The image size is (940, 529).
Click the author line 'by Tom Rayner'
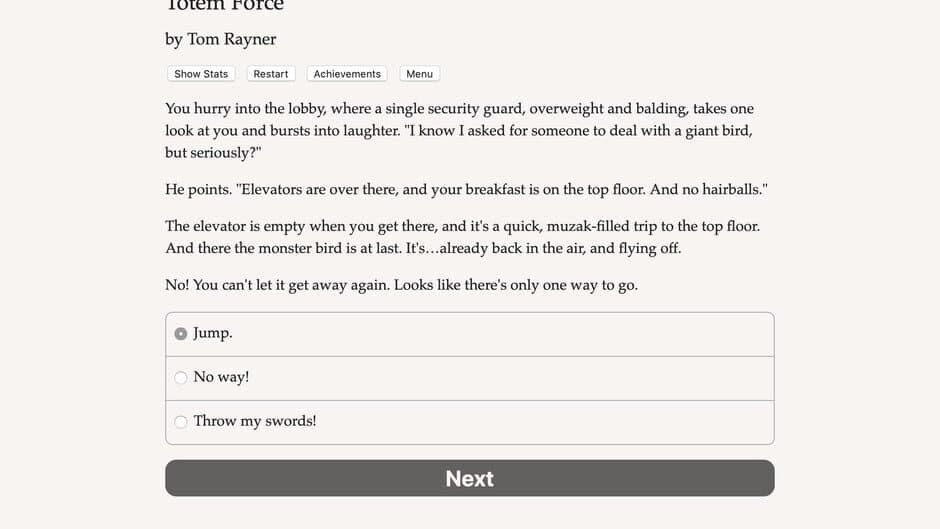coord(221,39)
